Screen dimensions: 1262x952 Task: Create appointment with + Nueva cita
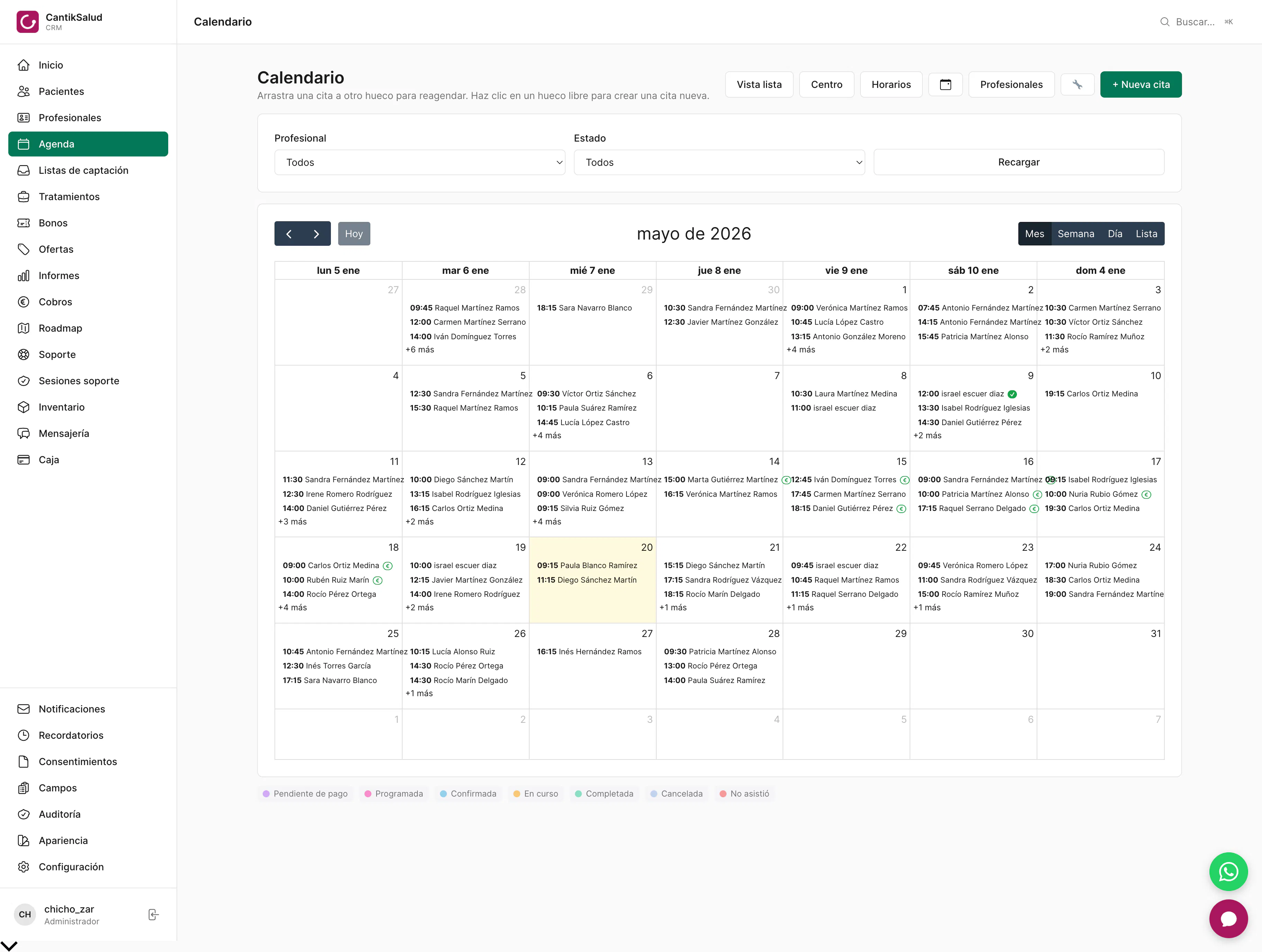(1141, 84)
